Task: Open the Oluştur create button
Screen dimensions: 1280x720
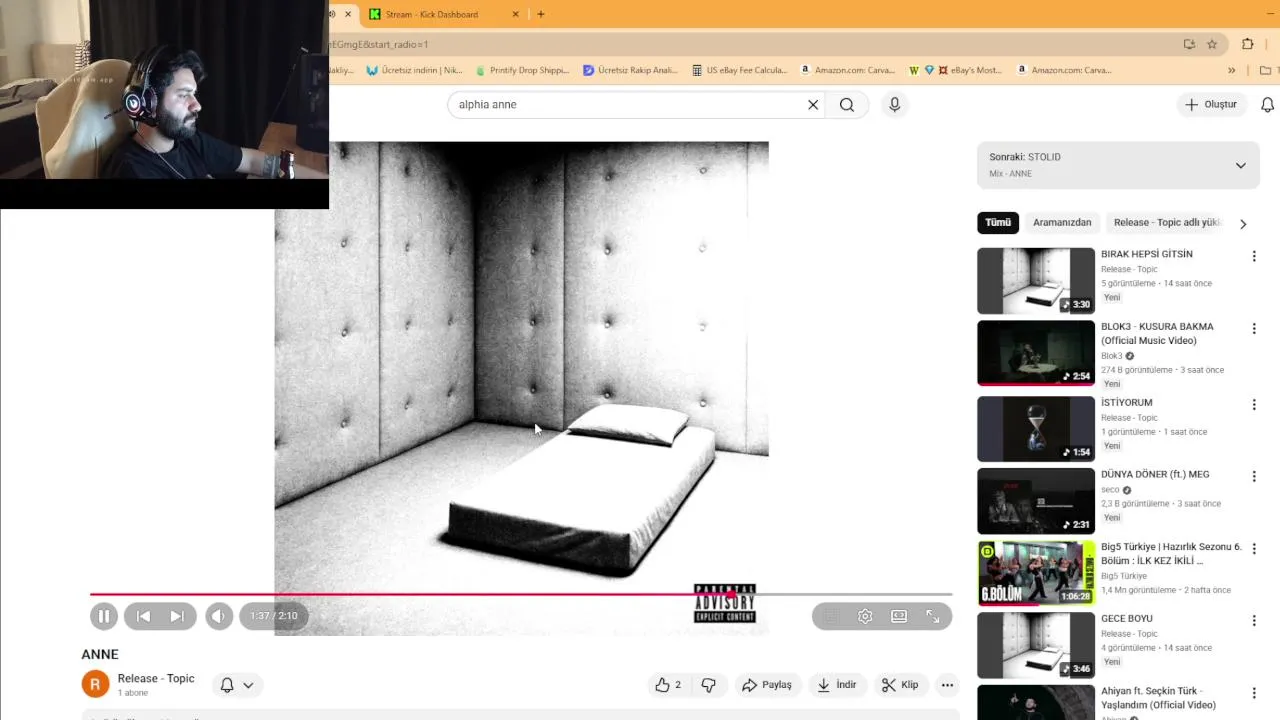Action: click(1211, 104)
